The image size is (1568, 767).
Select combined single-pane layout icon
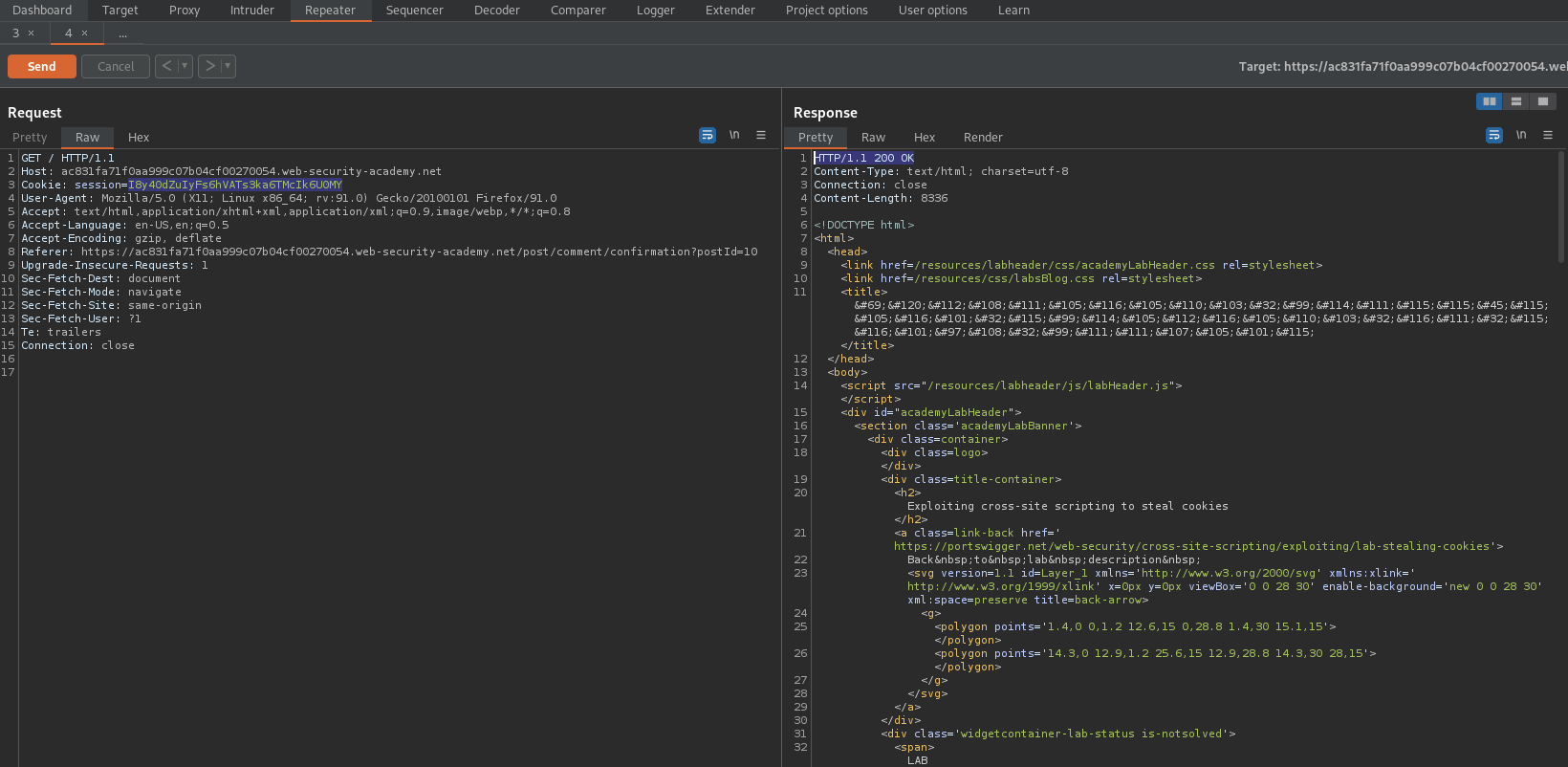click(x=1543, y=101)
